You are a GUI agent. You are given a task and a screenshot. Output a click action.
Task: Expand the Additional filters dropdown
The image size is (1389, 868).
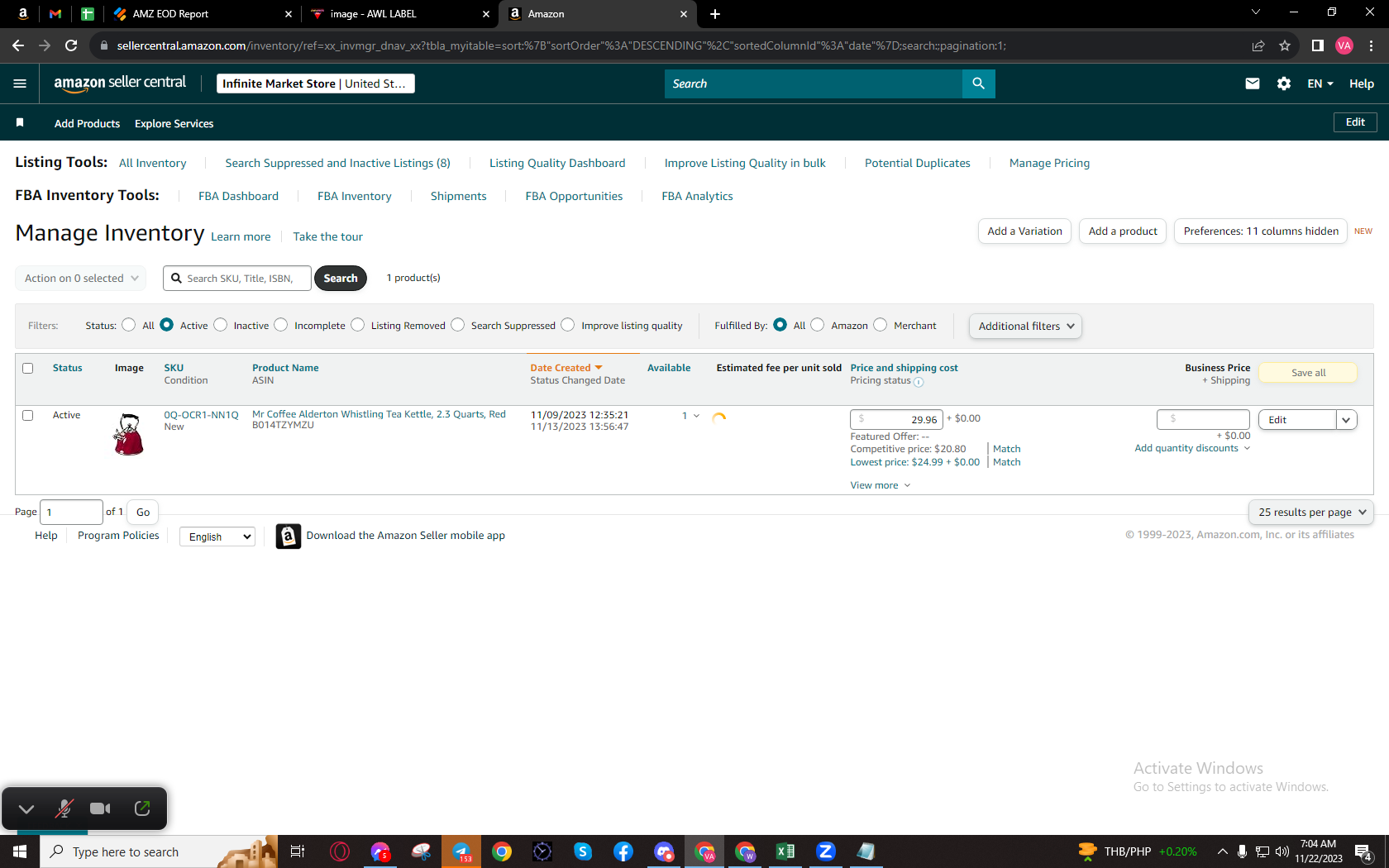pyautogui.click(x=1025, y=326)
